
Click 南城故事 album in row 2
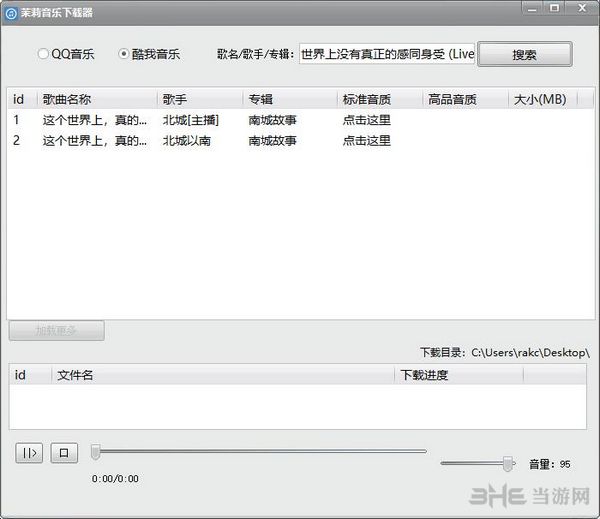272,141
